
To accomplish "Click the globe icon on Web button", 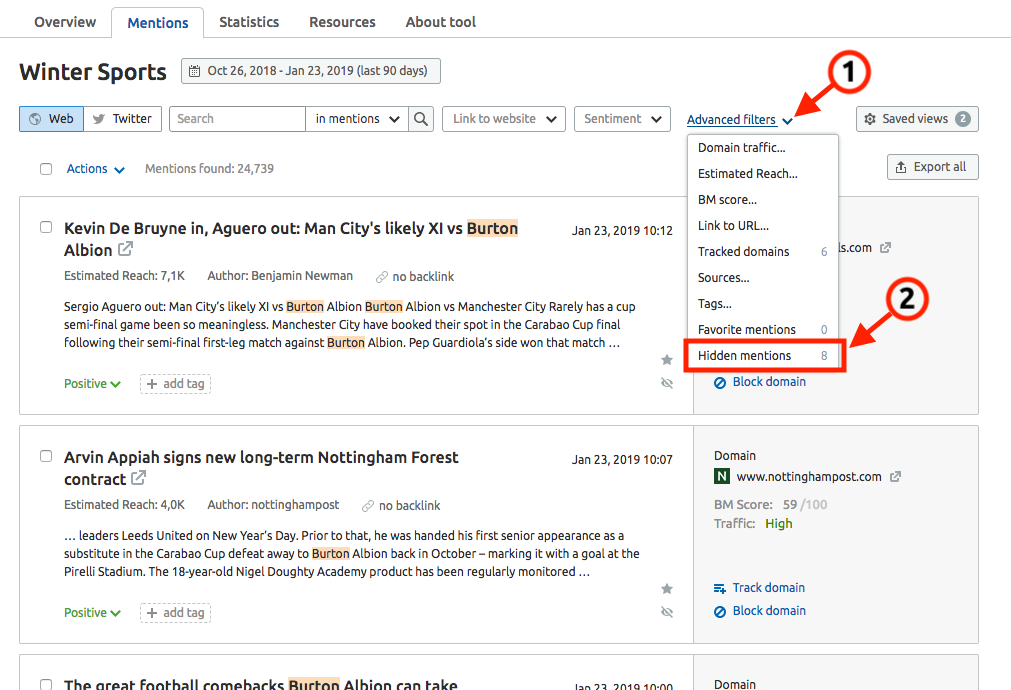I will pos(35,119).
